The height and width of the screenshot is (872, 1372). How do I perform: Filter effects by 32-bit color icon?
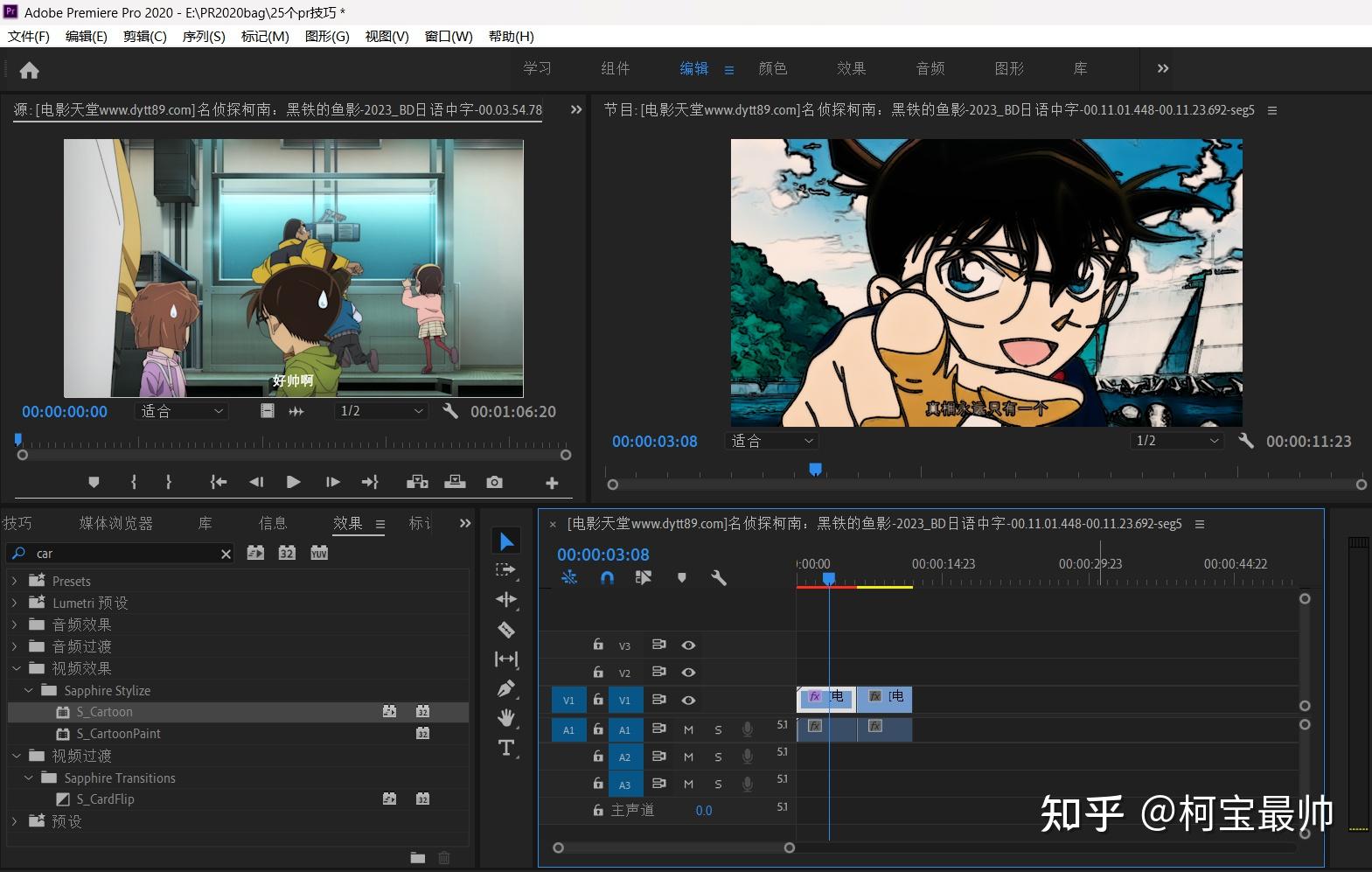click(287, 553)
